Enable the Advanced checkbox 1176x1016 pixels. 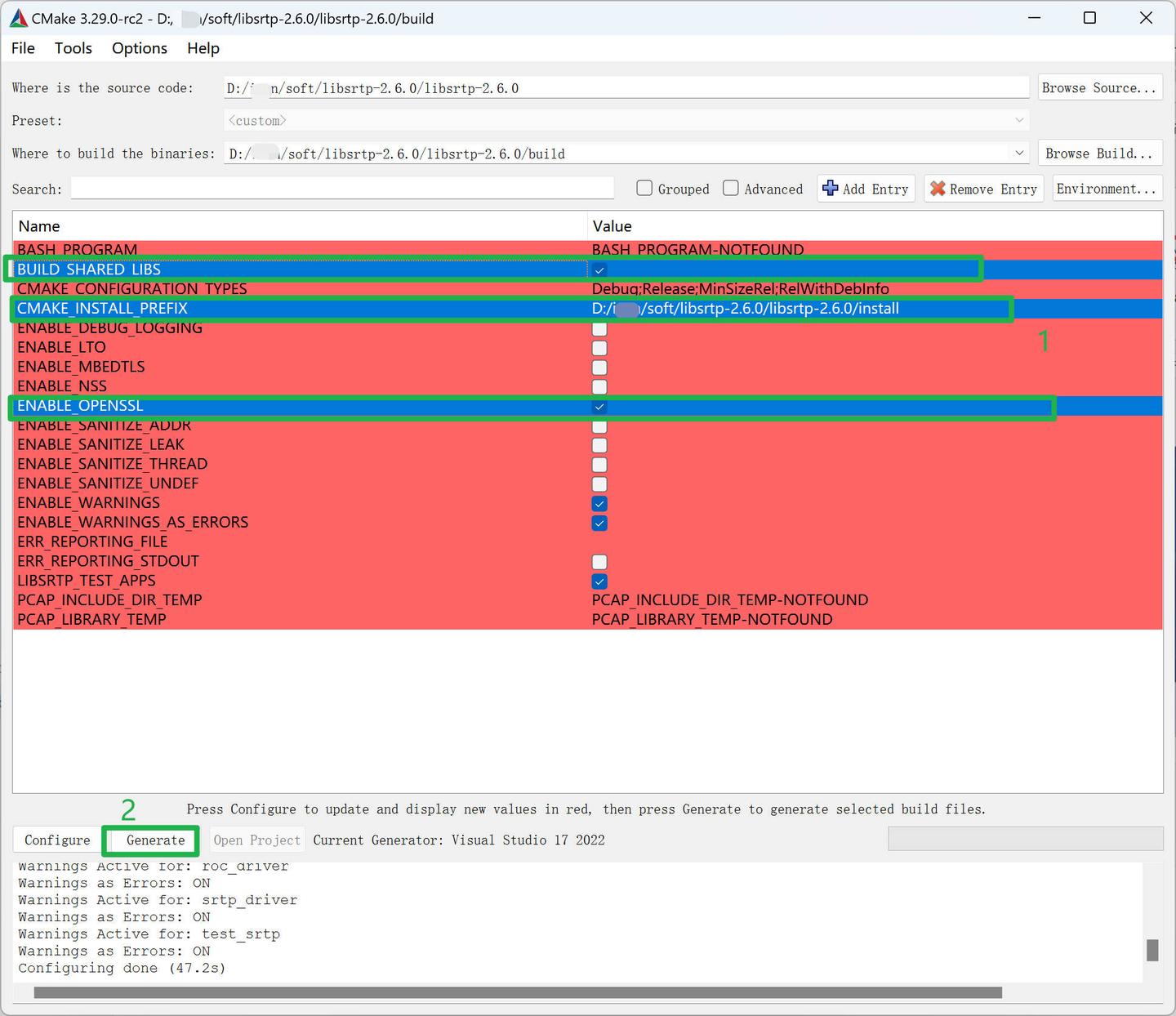tap(731, 189)
